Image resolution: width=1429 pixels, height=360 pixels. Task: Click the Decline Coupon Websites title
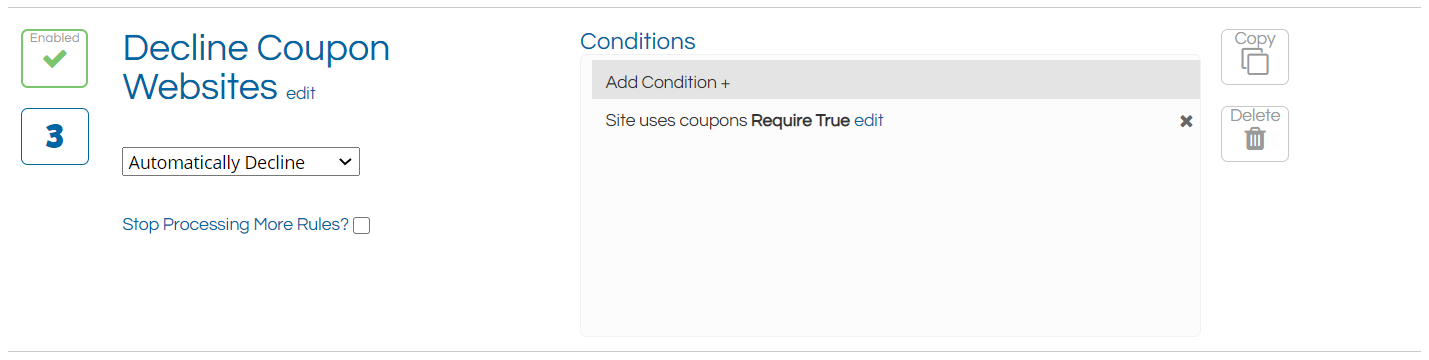[256, 67]
